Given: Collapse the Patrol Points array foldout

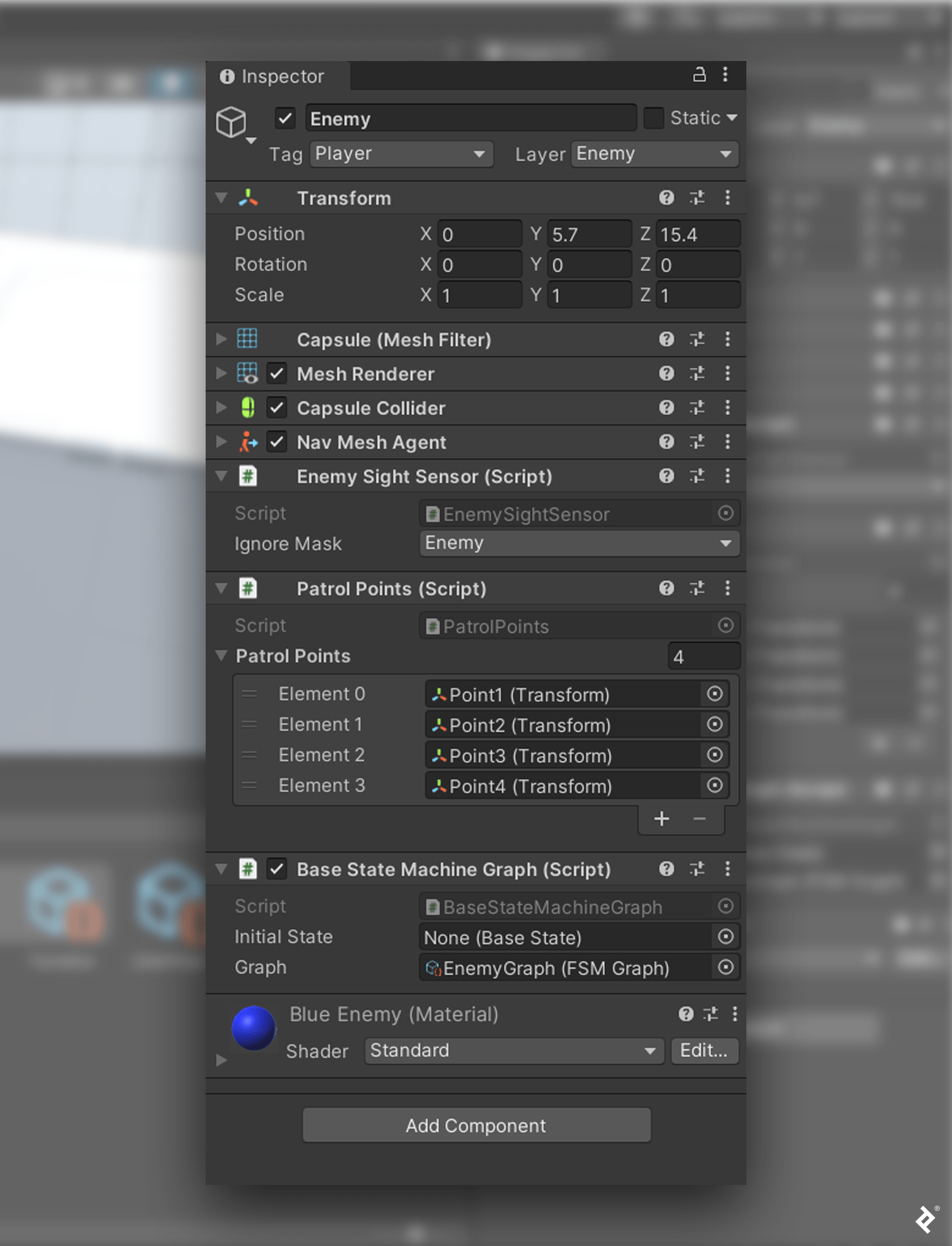Looking at the screenshot, I should (x=222, y=655).
